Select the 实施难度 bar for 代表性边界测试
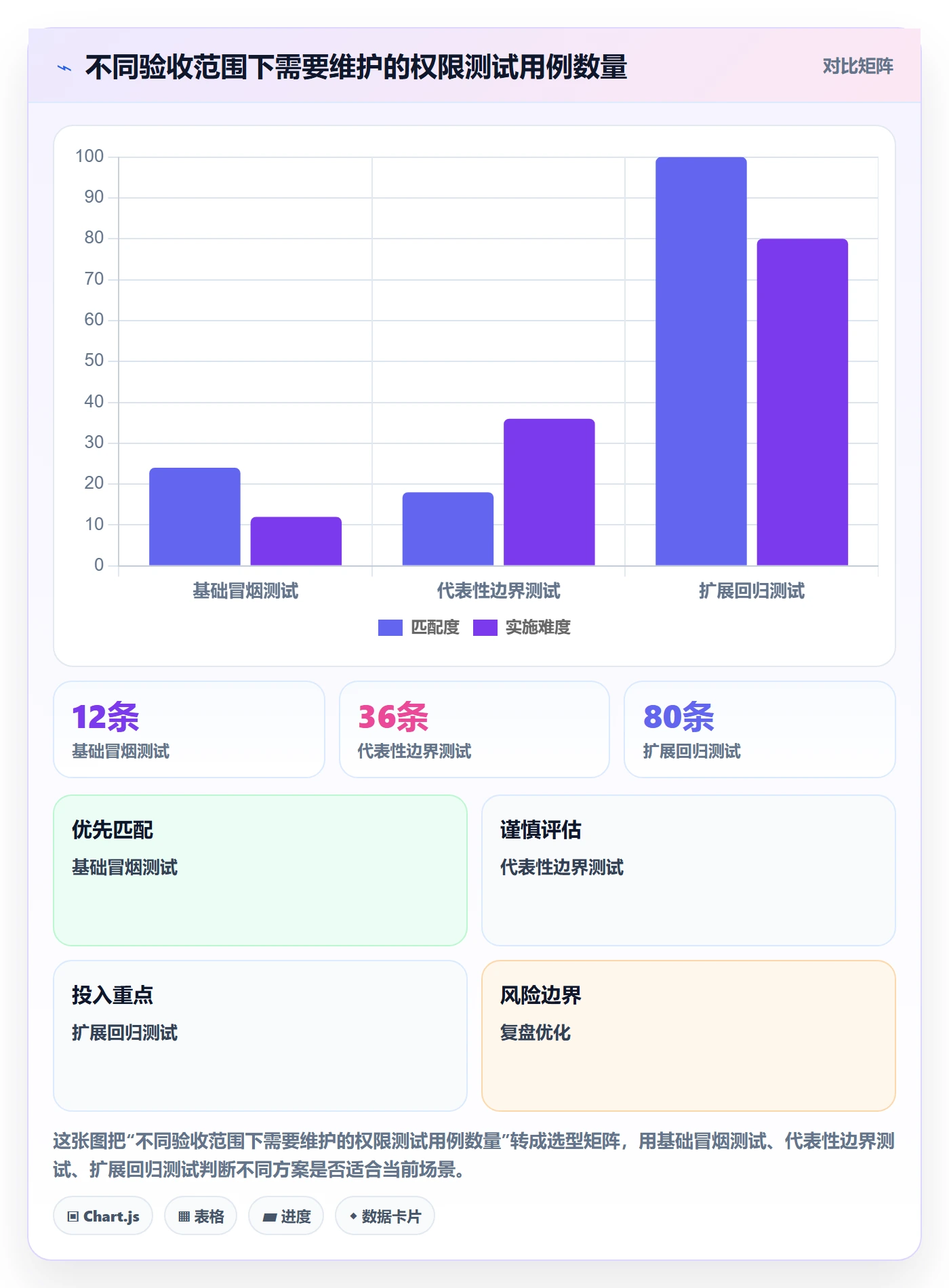The width and height of the screenshot is (949, 1288). [x=549, y=492]
